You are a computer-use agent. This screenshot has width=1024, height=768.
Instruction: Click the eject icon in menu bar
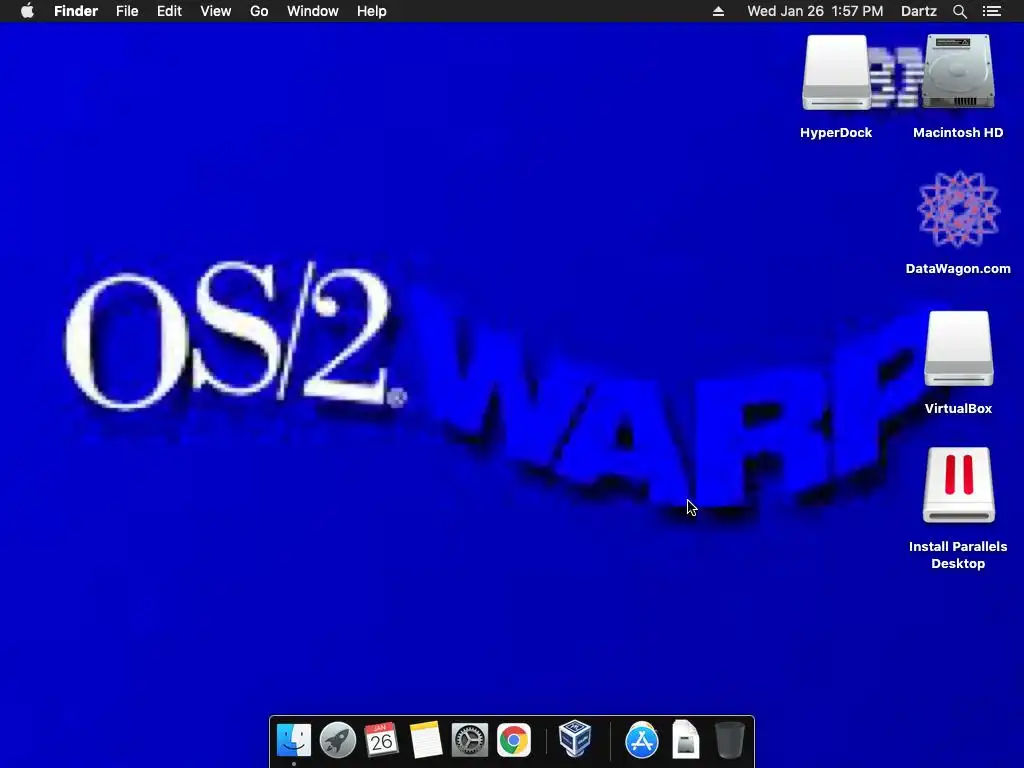(x=718, y=11)
